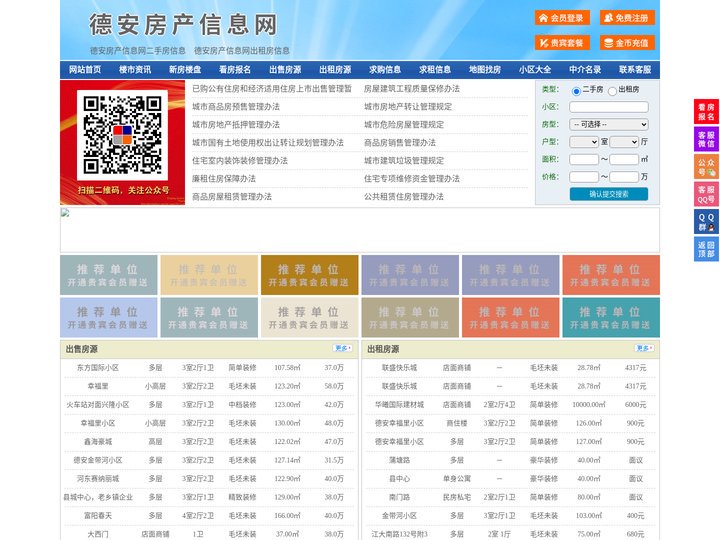Open 地图找房 navigation item
The height and width of the screenshot is (540, 720).
coord(485,70)
